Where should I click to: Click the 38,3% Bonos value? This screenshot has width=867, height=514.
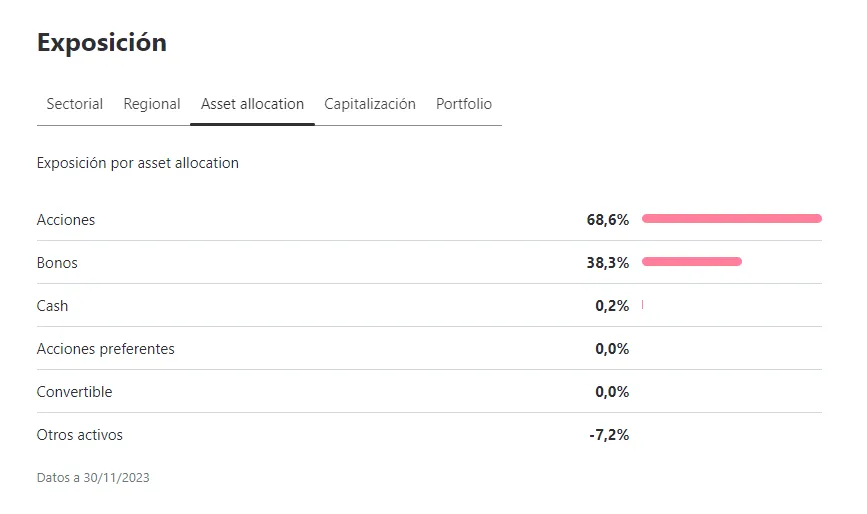(x=608, y=263)
